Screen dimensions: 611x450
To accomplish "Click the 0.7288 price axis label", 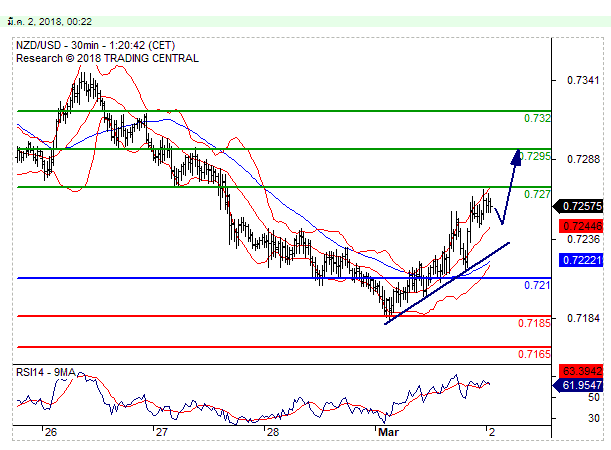I will point(583,159).
